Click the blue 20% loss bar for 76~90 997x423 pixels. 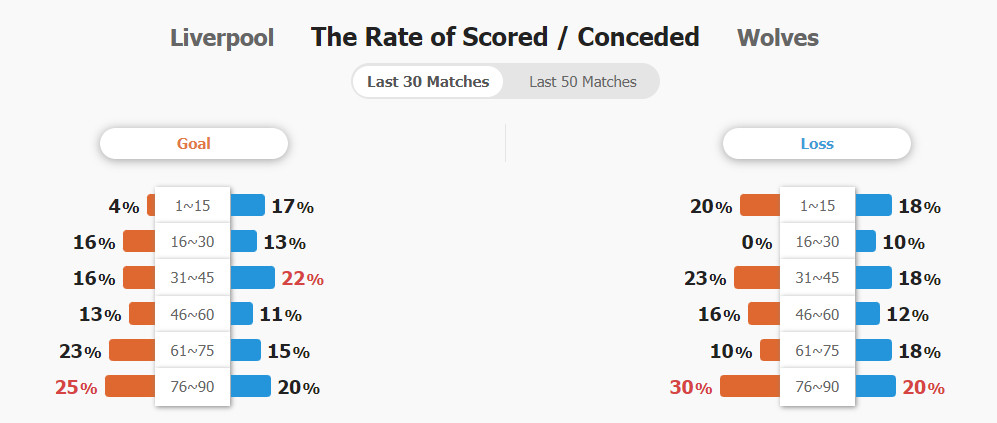coord(875,386)
